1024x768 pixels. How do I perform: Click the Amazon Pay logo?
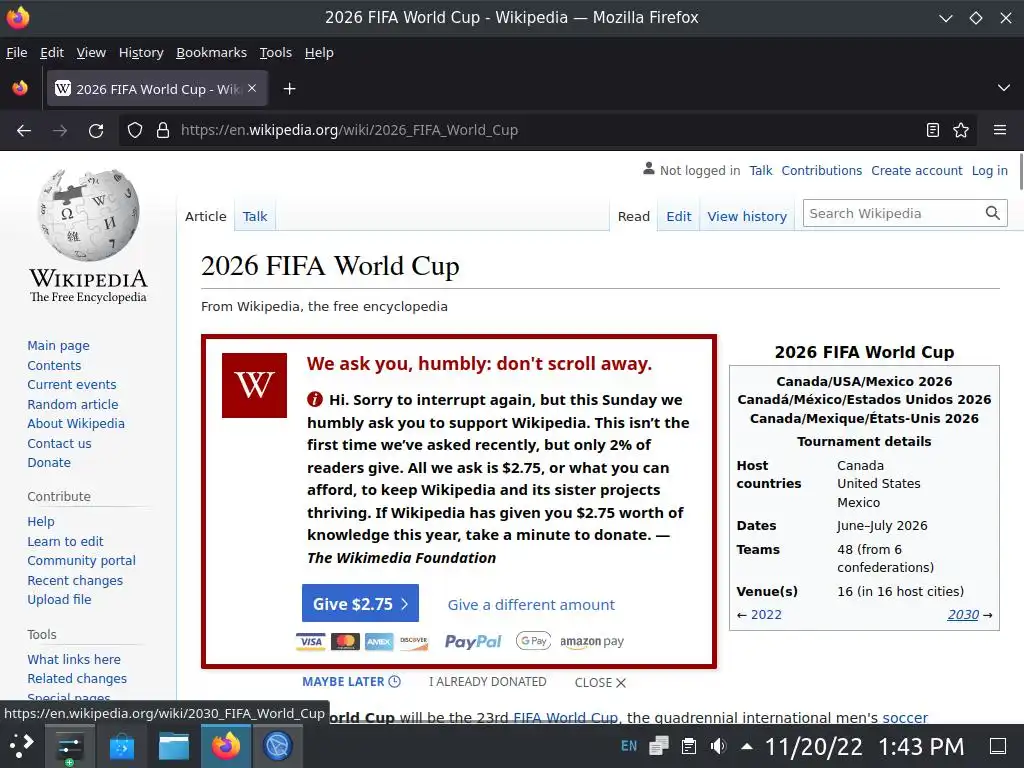coord(592,641)
